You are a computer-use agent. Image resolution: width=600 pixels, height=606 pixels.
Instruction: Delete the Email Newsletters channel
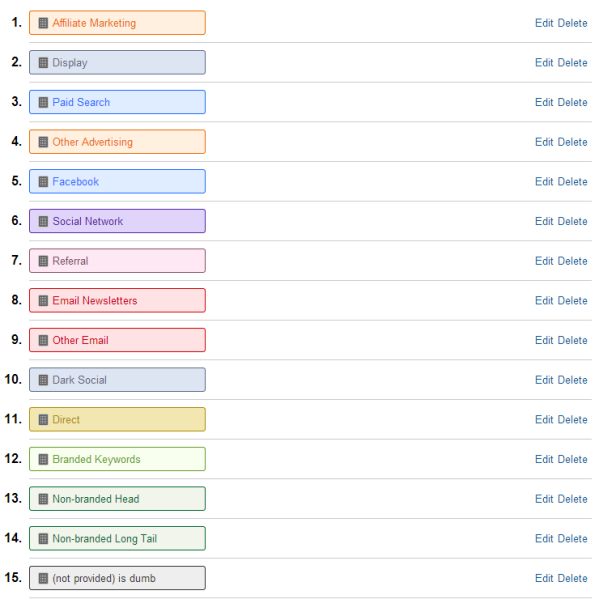coord(573,301)
